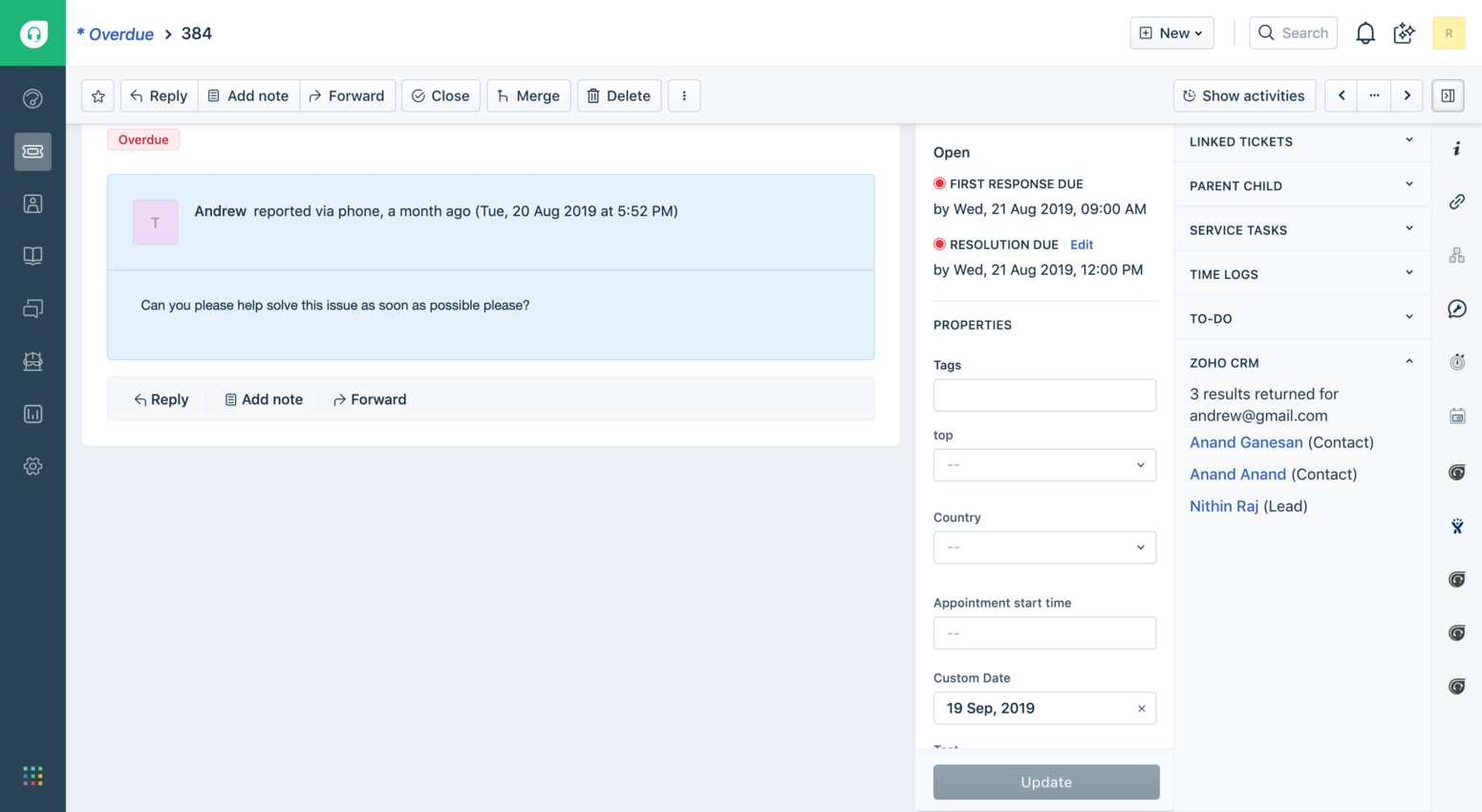Select the Contacts icon in the sidebar
This screenshot has width=1482, height=812.
click(x=33, y=203)
